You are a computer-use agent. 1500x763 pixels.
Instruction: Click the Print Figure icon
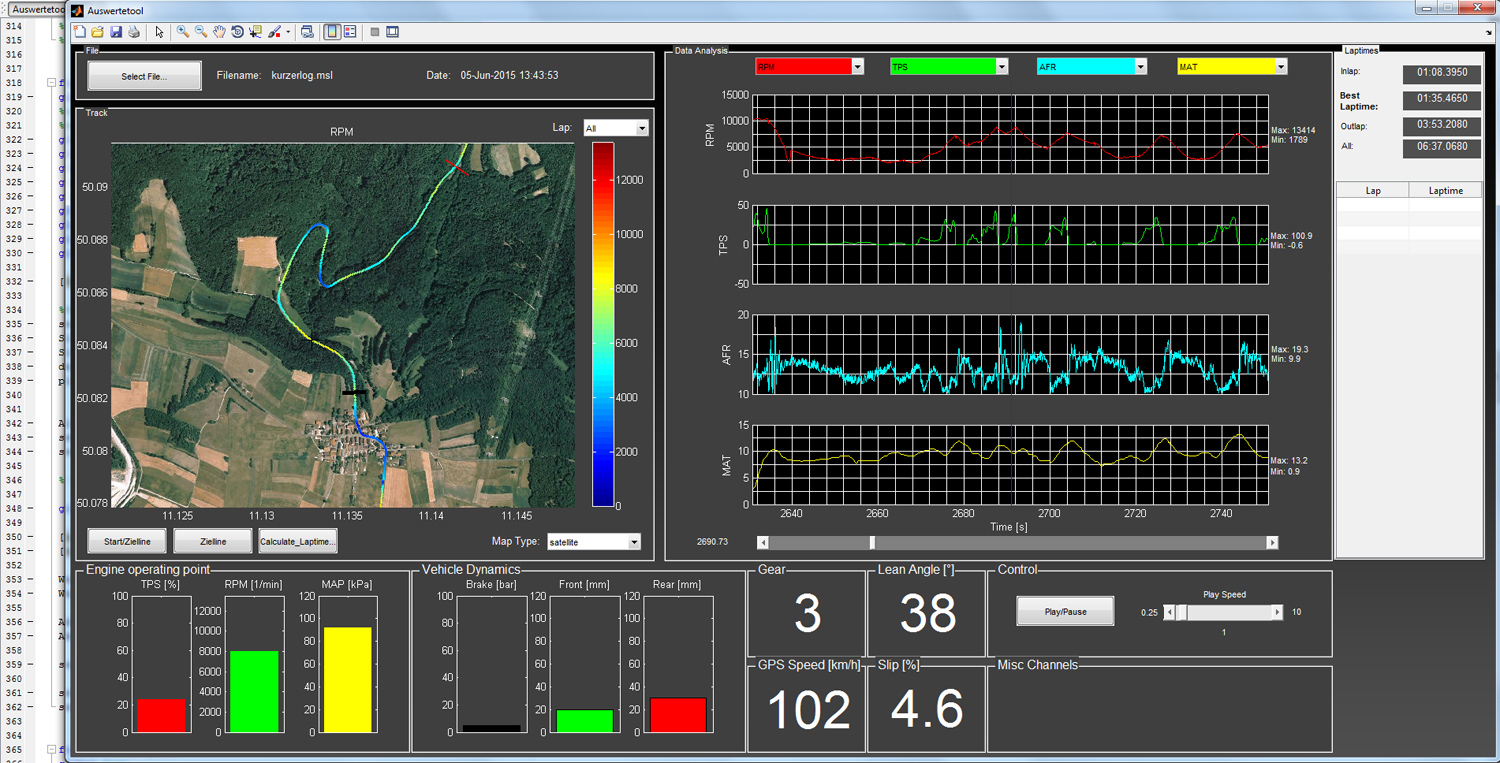click(133, 32)
